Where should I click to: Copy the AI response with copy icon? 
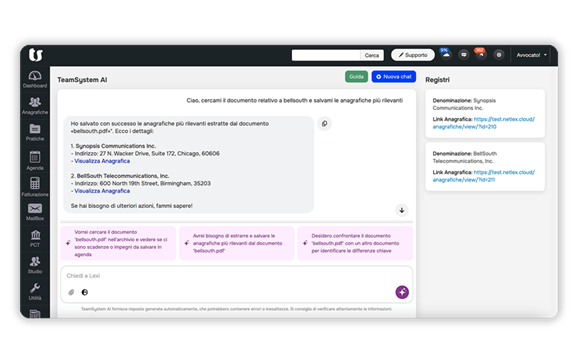(324, 123)
